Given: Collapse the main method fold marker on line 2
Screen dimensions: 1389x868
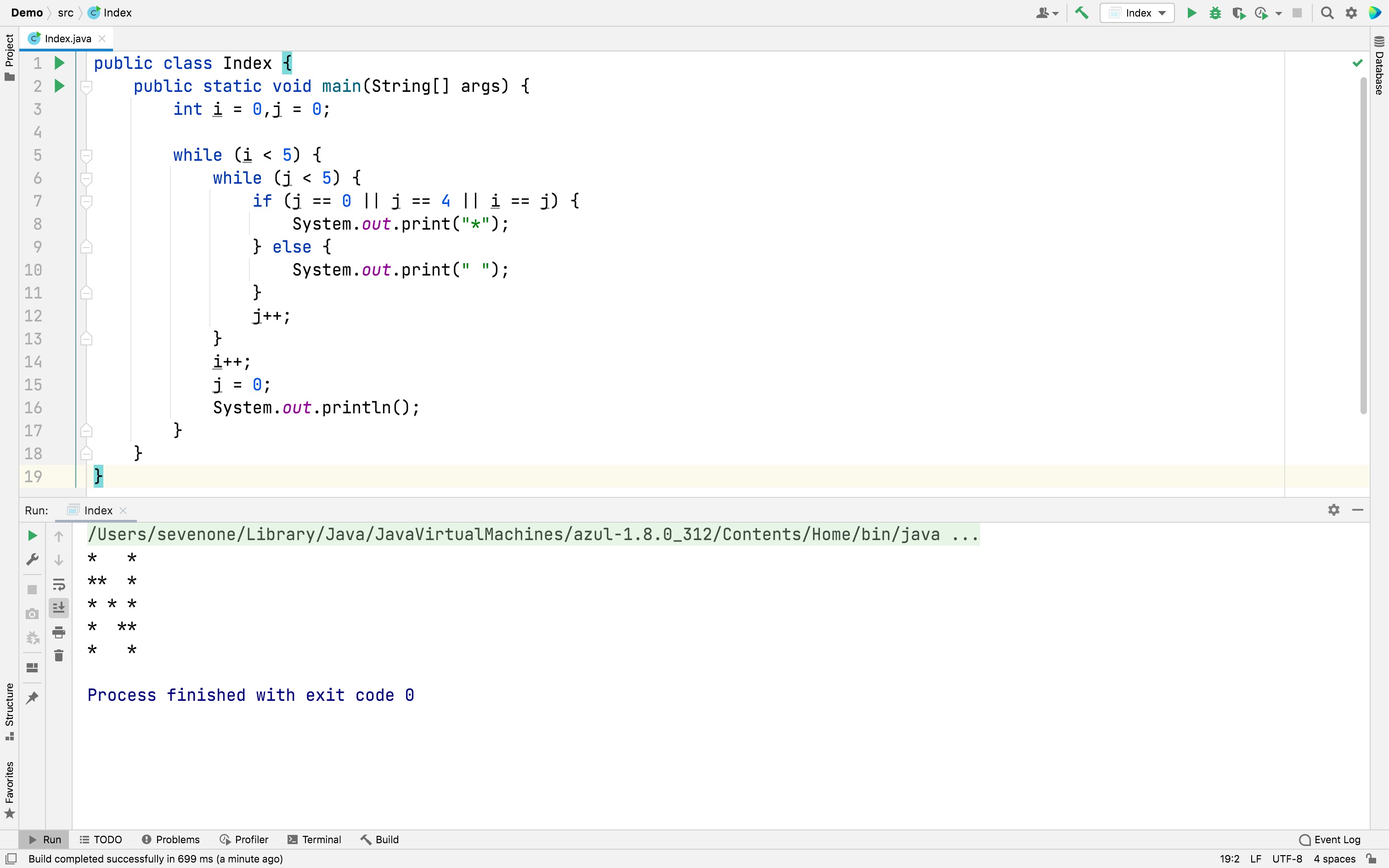Looking at the screenshot, I should tap(86, 86).
